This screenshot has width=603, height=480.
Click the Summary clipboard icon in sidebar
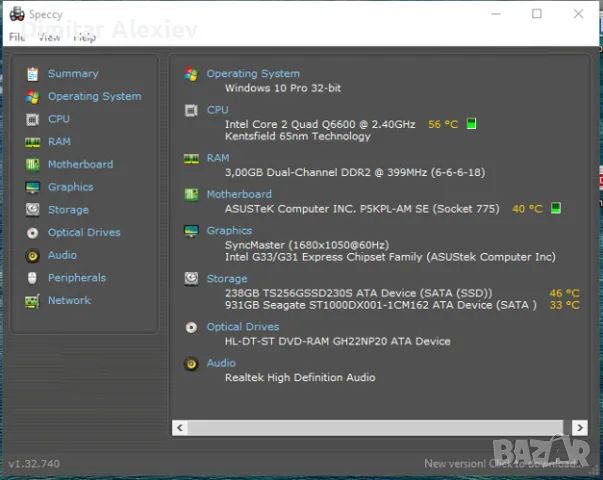coord(32,74)
